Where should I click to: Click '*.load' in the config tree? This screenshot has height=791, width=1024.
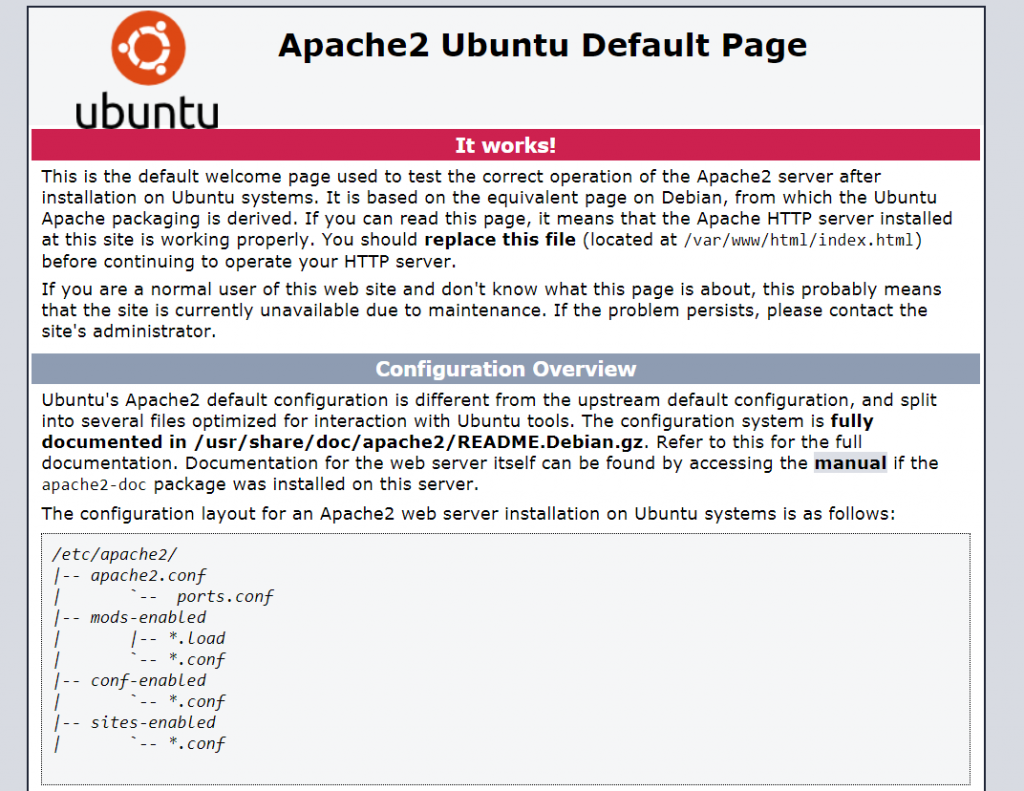coord(197,638)
